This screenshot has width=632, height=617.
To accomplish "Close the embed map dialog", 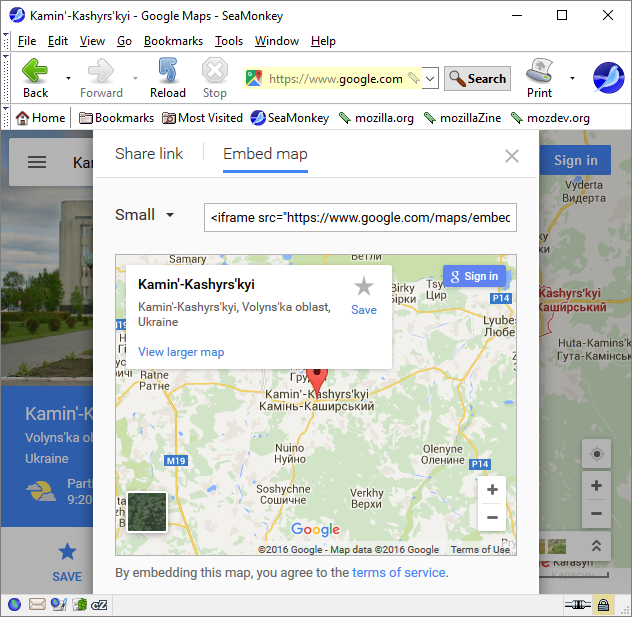I will coord(512,156).
